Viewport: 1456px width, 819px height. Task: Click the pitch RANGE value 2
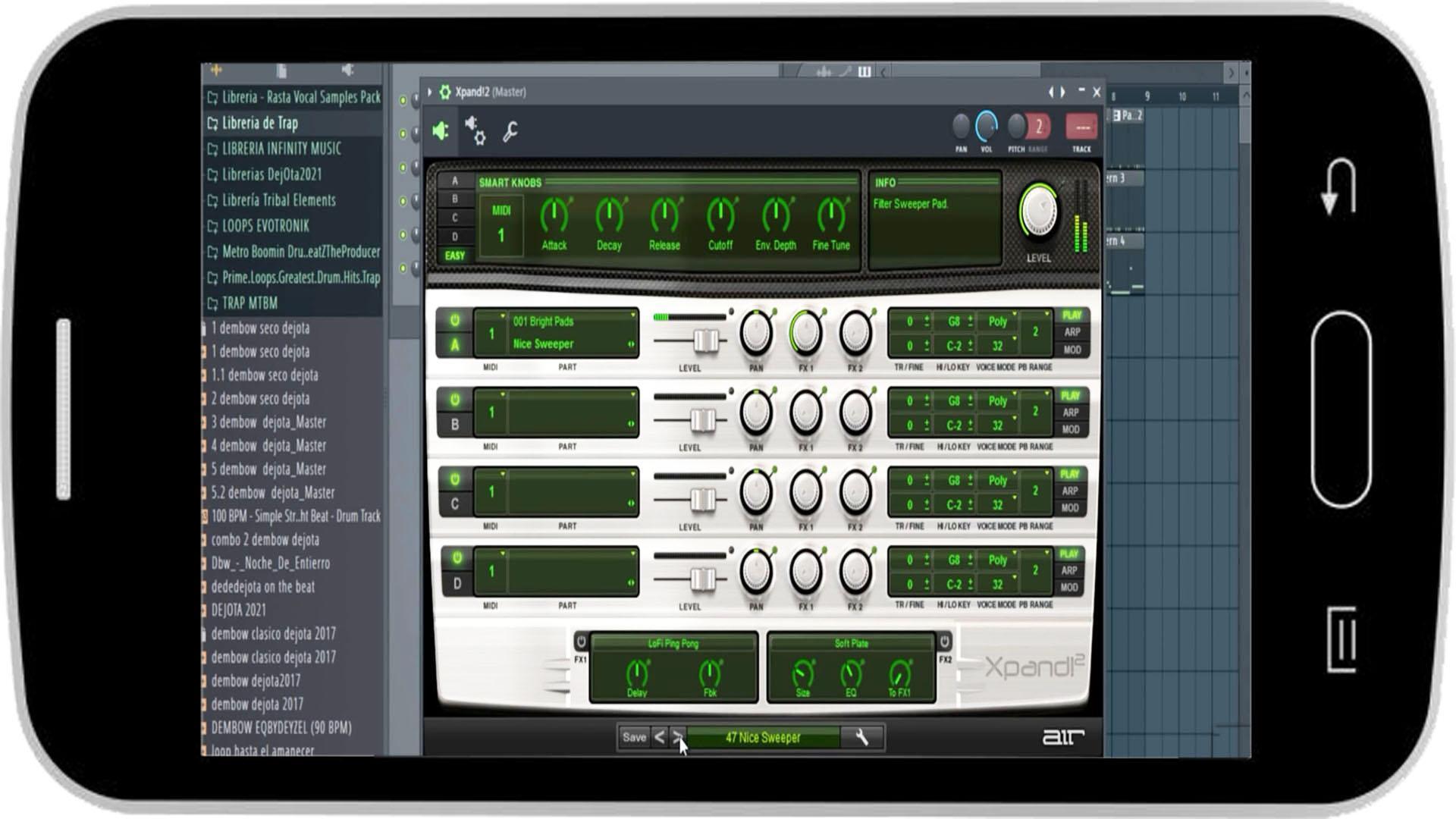coord(1039,126)
